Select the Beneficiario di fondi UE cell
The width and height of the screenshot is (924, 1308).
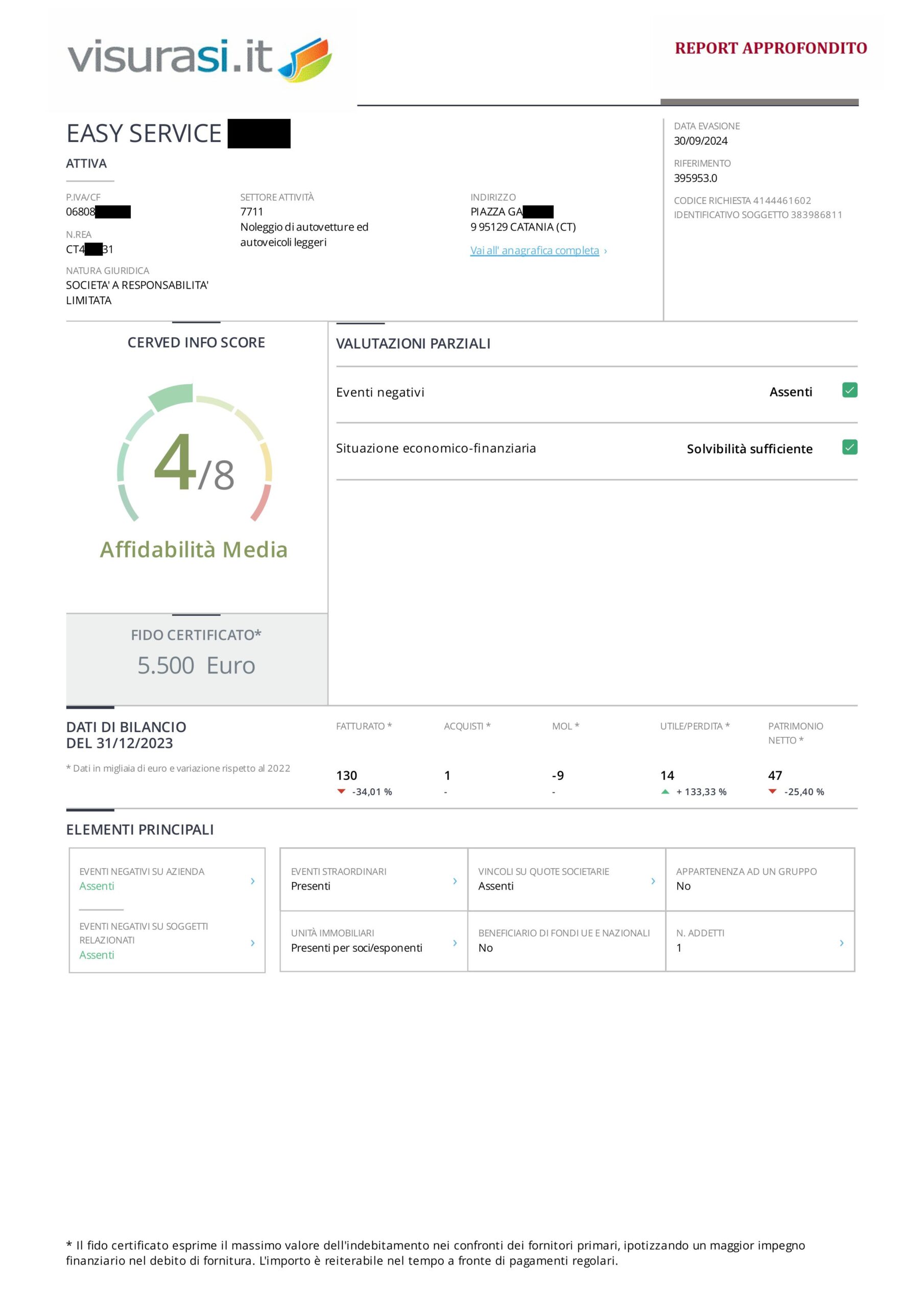[x=566, y=941]
